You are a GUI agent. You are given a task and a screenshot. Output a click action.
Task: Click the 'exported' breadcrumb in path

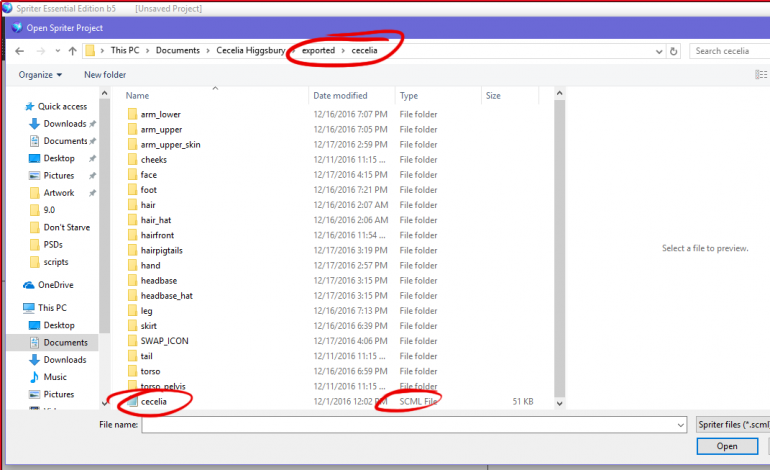(x=318, y=50)
